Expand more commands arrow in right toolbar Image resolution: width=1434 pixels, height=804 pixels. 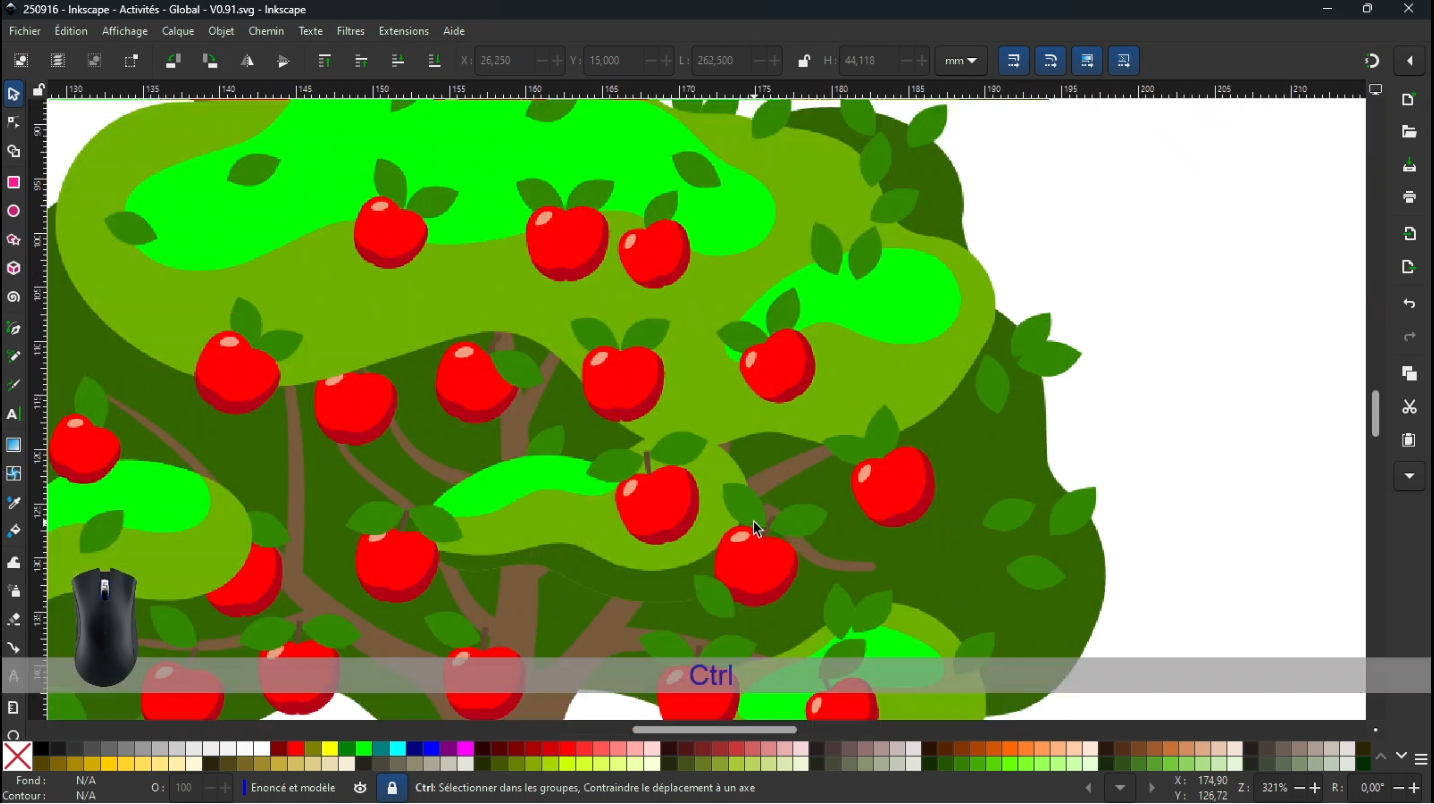(1409, 476)
